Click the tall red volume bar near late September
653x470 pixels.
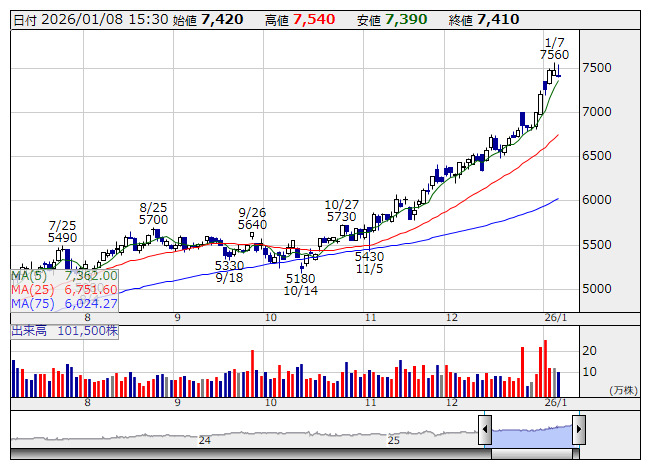[x=252, y=374]
